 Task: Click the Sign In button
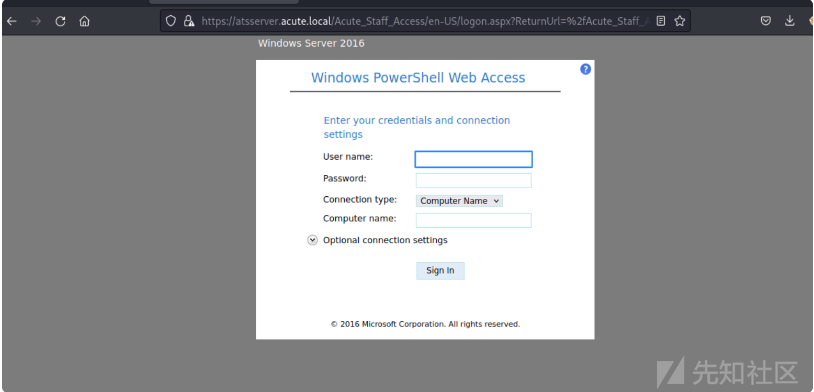click(440, 271)
